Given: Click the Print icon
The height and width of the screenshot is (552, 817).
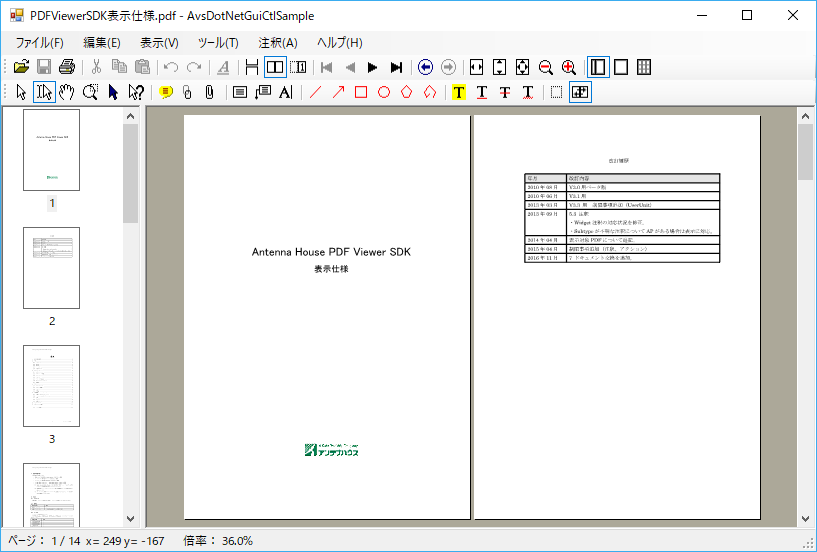Looking at the screenshot, I should (67, 67).
